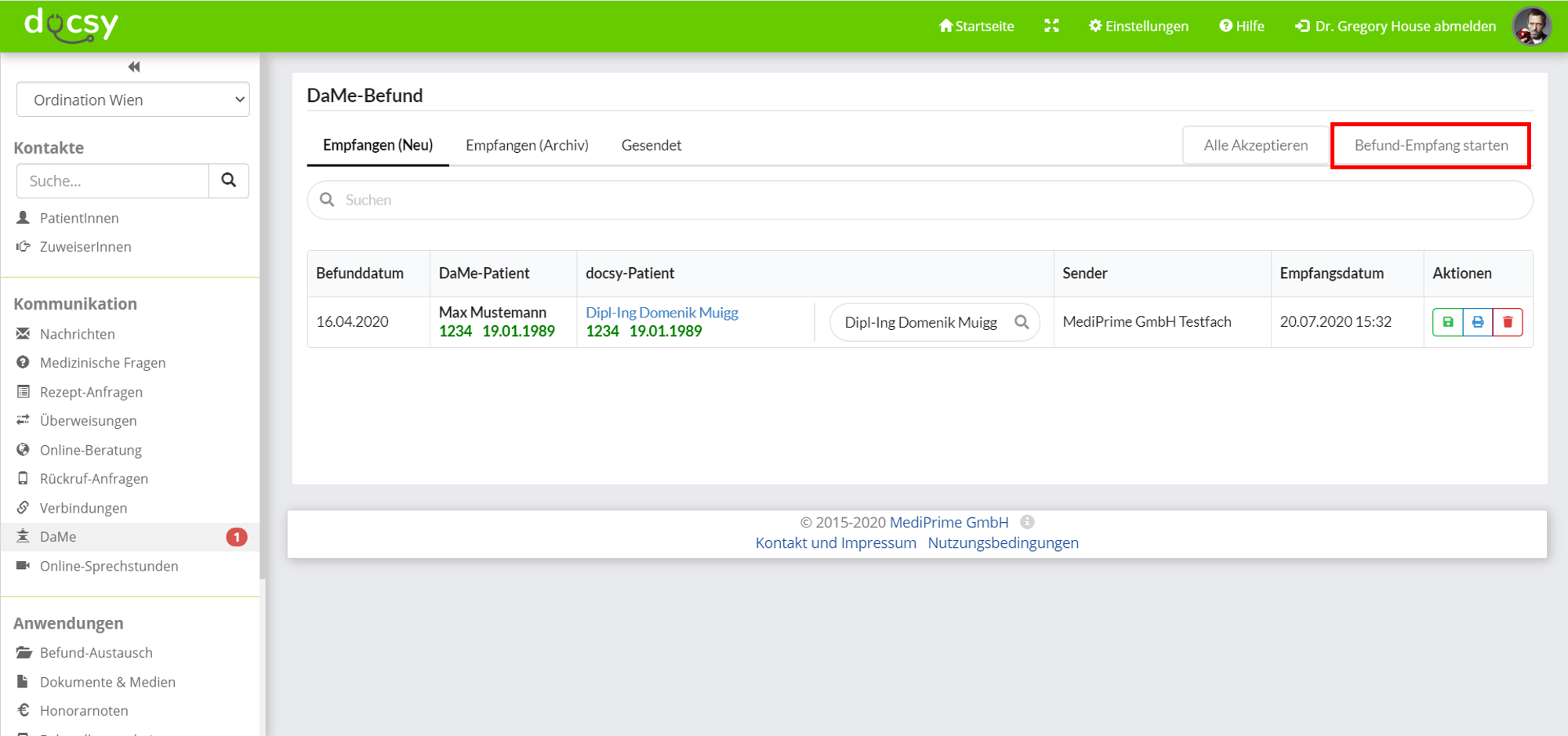The height and width of the screenshot is (736, 1568).
Task: Open Hilfe
Action: pyautogui.click(x=1242, y=26)
